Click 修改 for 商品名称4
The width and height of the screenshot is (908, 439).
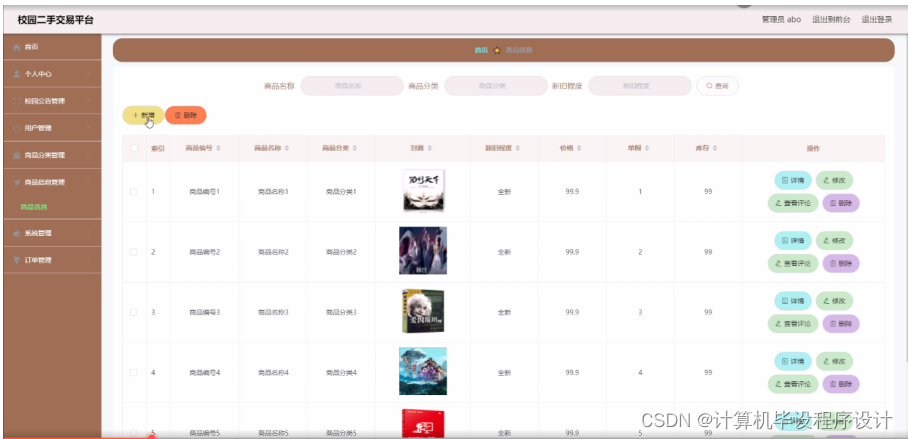pos(834,361)
